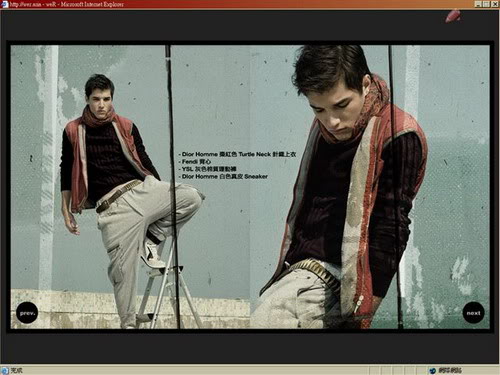Click the 完成 status text in status bar
The image size is (500, 375).
(17, 370)
